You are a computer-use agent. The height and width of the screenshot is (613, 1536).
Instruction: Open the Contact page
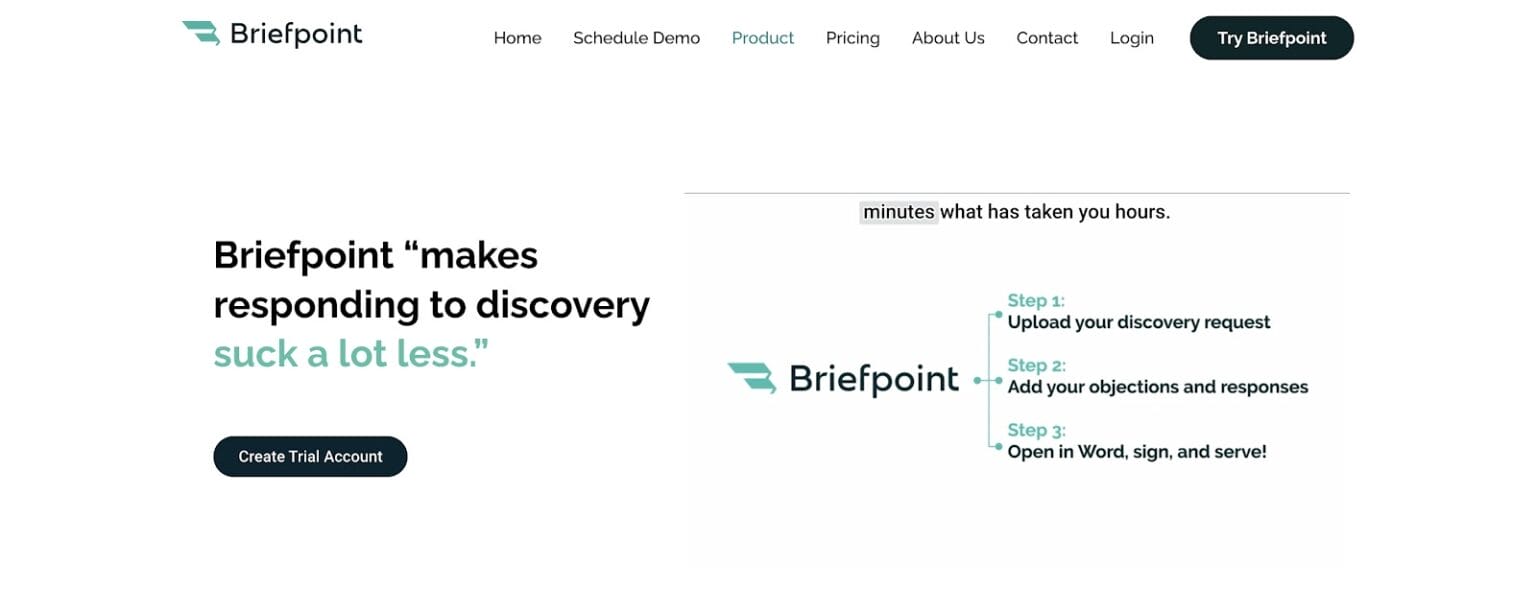coord(1047,38)
